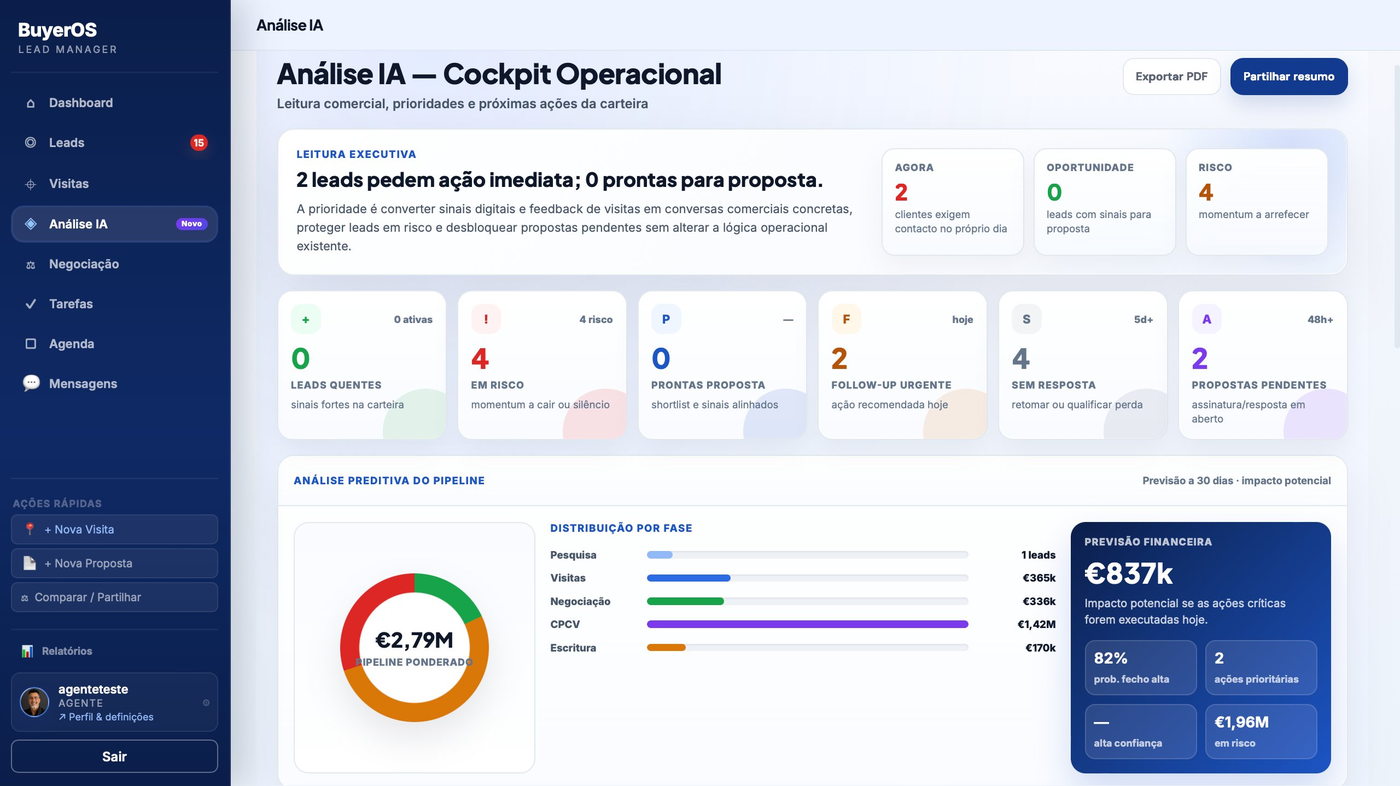Click the €365k Visitas amount
Screen dimensions: 1400x786
pyautogui.click(x=1039, y=578)
